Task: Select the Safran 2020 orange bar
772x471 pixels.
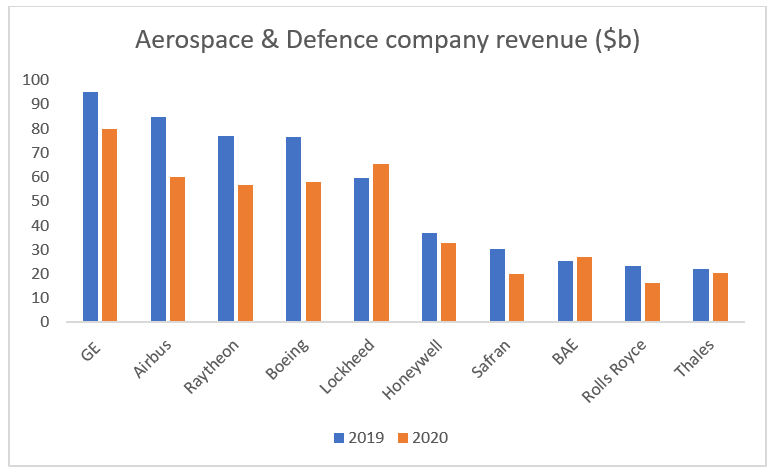Action: coord(516,297)
